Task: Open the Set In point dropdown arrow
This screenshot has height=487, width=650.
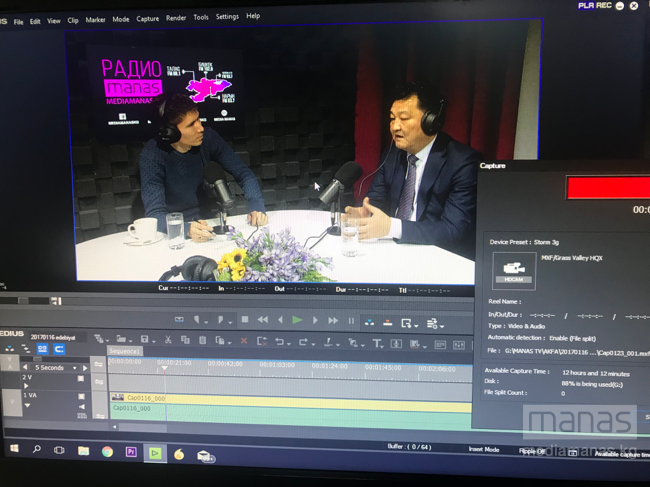Action: pos(205,322)
